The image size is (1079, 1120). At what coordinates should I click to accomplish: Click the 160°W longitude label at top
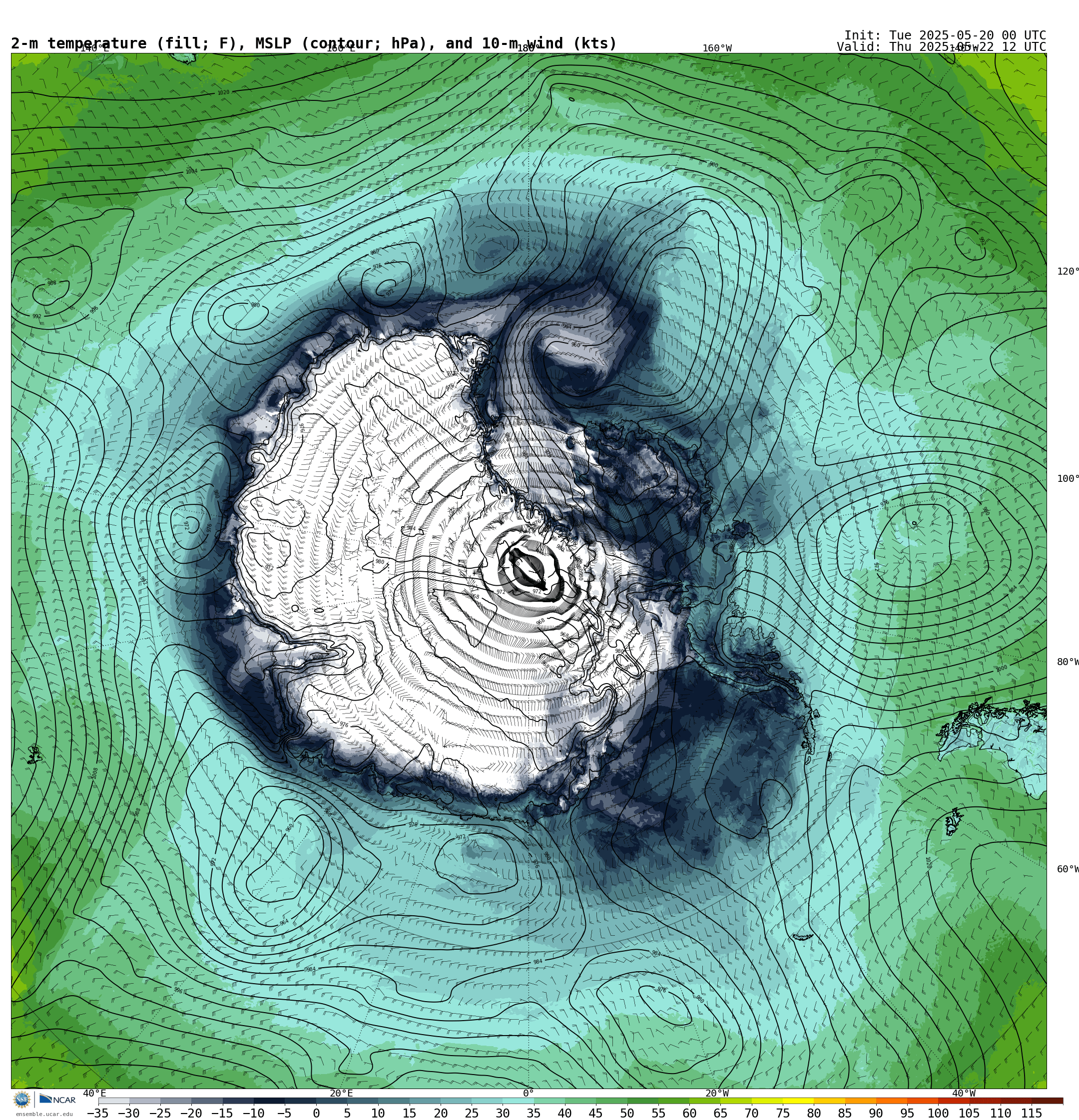click(716, 48)
